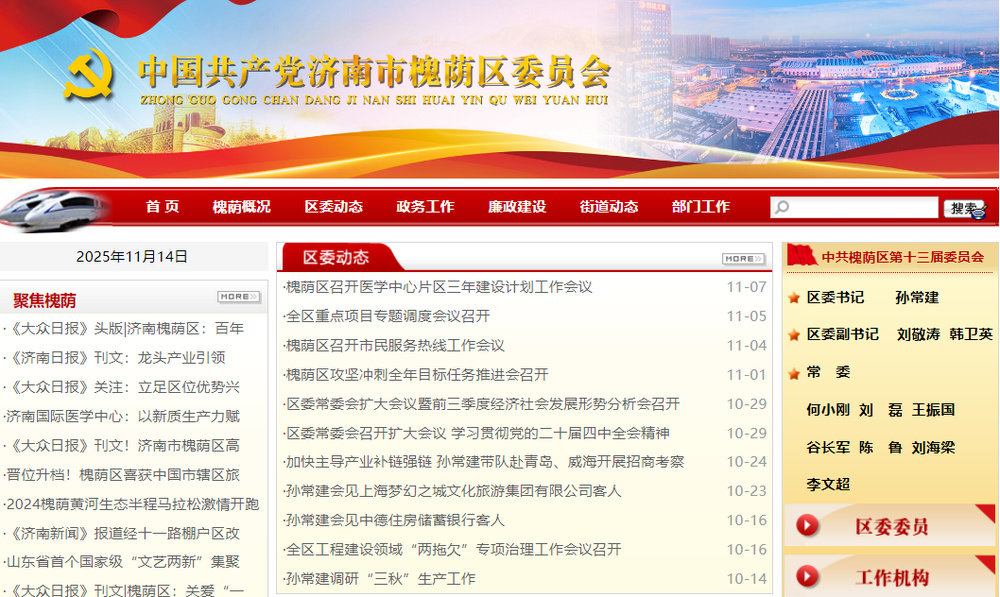Open article 槐荫区攻坚冲刺全年目标任务推进会召开
This screenshot has width=1000, height=597.
[416, 375]
